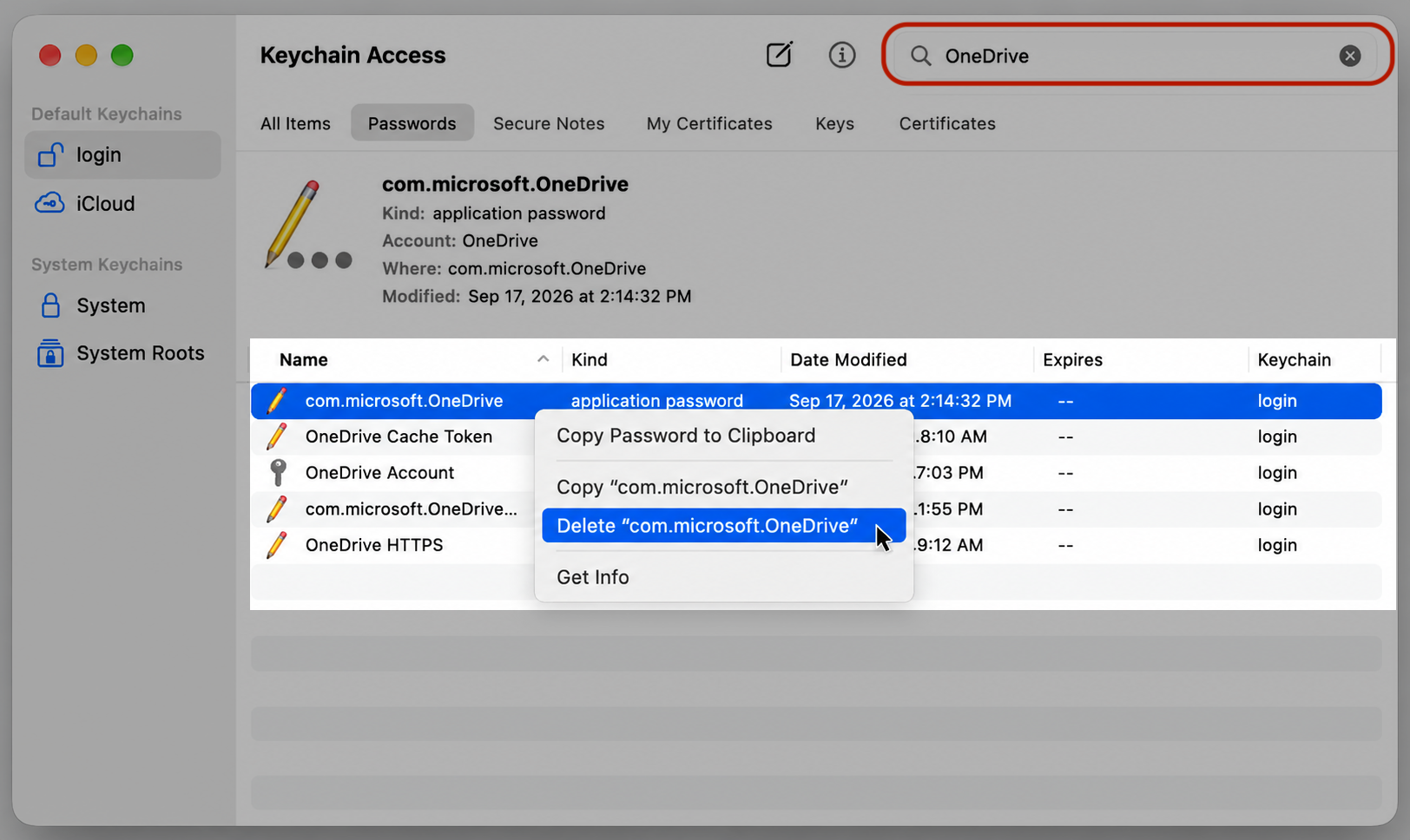Choose Delete "com.microsoft.OneDrive" menu item
1410x840 pixels.
[x=723, y=526]
